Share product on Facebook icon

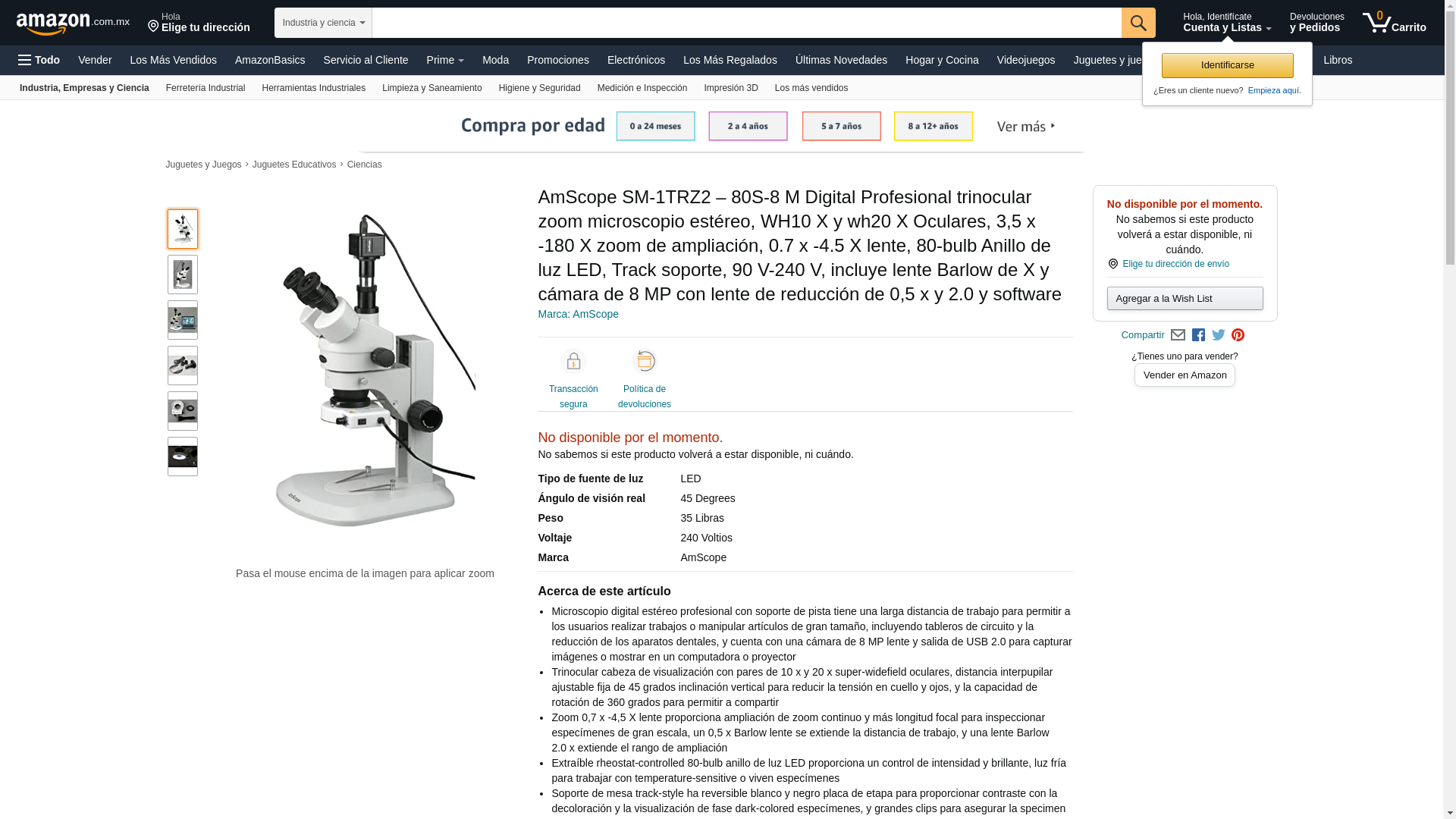[1198, 335]
